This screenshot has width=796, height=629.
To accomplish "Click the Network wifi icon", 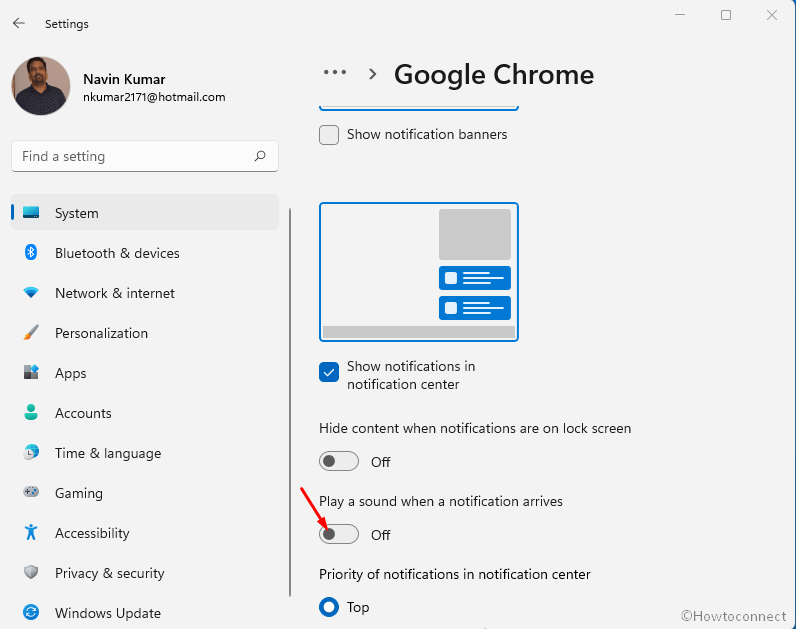I will 31,293.
